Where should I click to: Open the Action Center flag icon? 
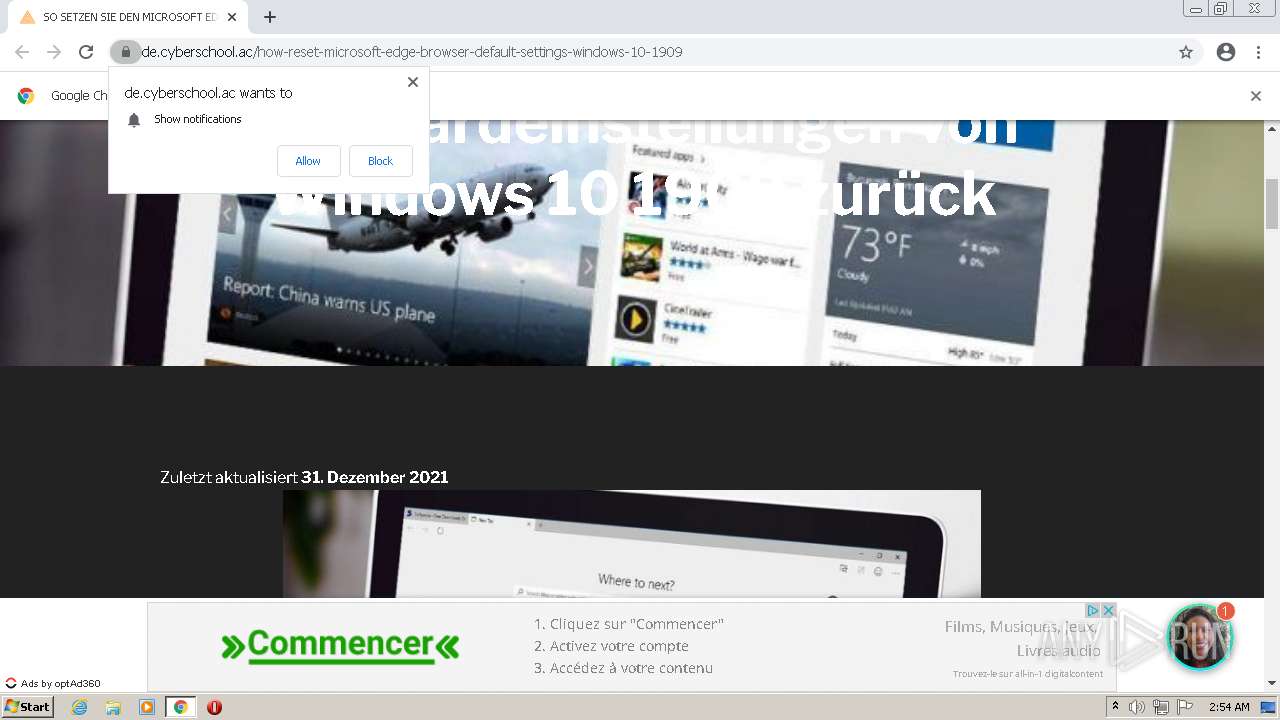(x=1185, y=707)
